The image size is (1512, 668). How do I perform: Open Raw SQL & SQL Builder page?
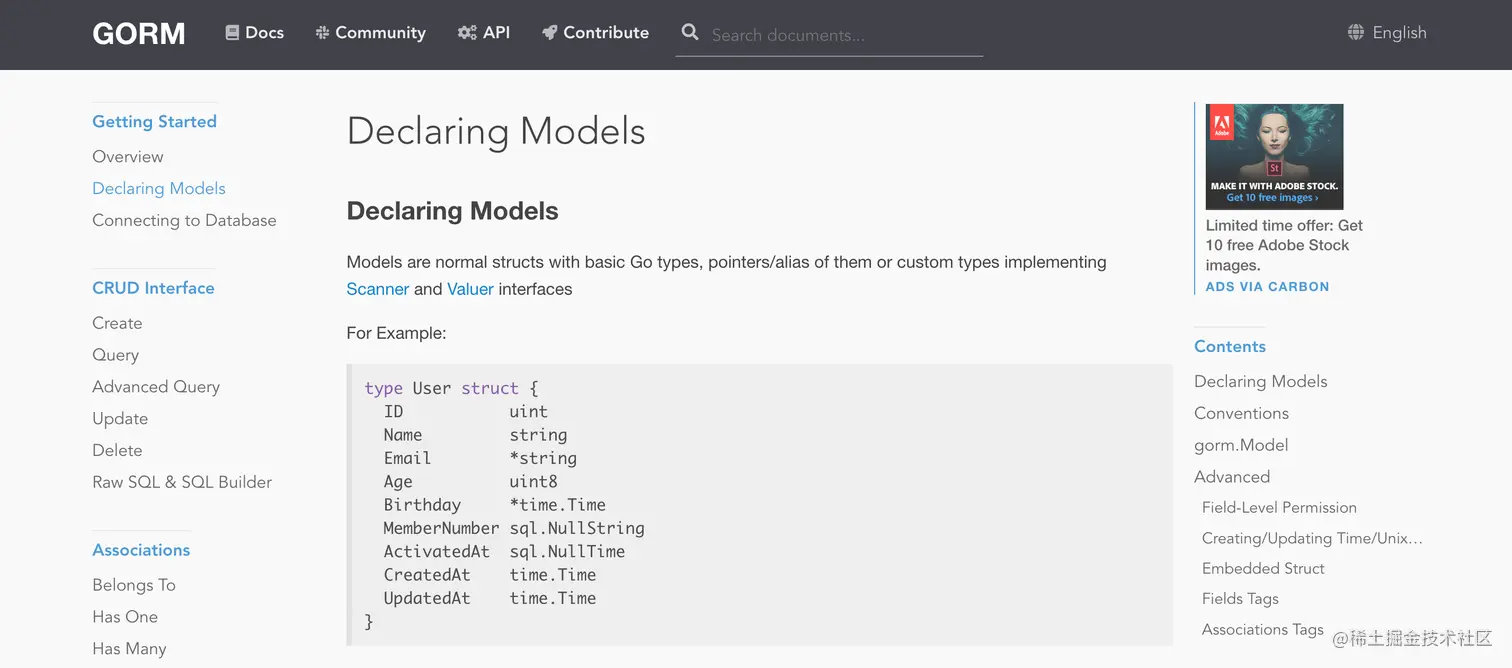(182, 482)
